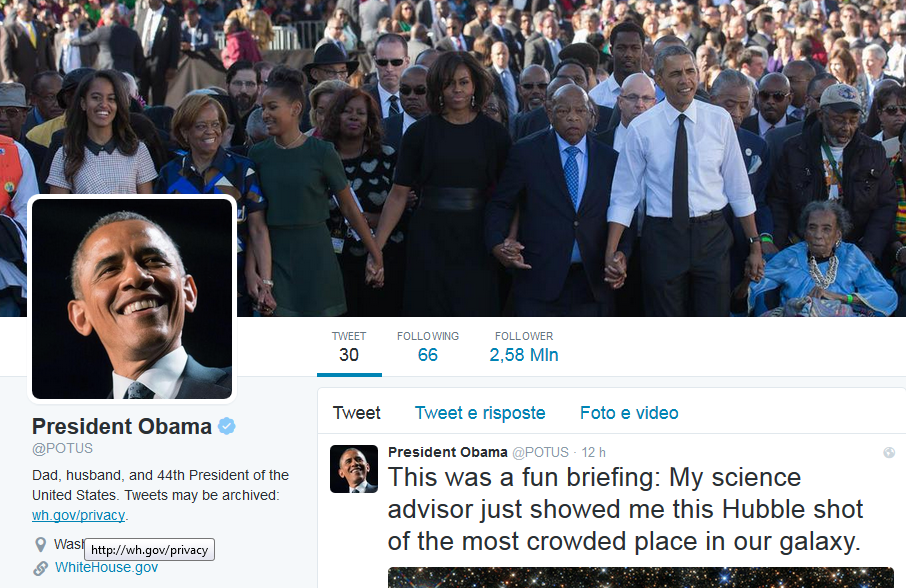Click the verified badge next to President Obama
The height and width of the screenshot is (588, 906).
[226, 426]
